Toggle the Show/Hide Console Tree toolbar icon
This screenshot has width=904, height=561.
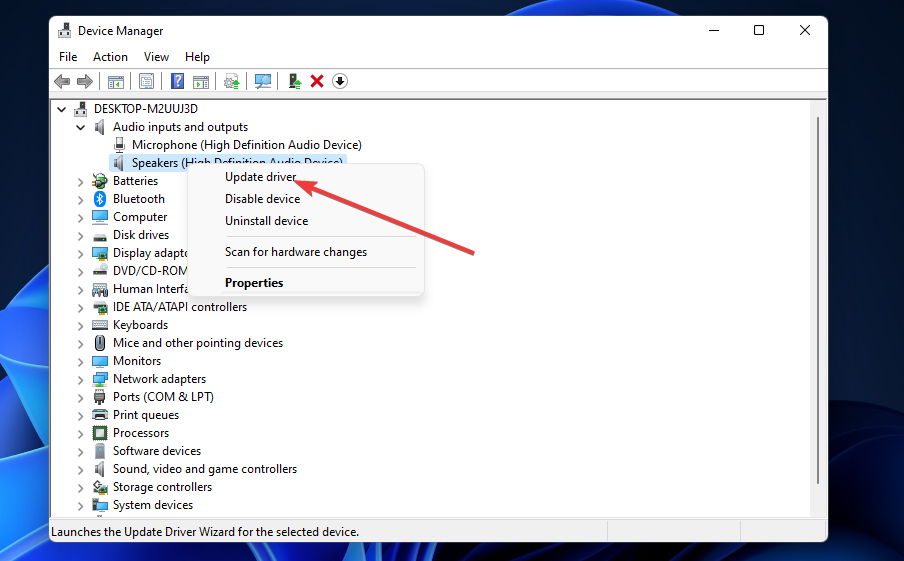click(x=116, y=81)
